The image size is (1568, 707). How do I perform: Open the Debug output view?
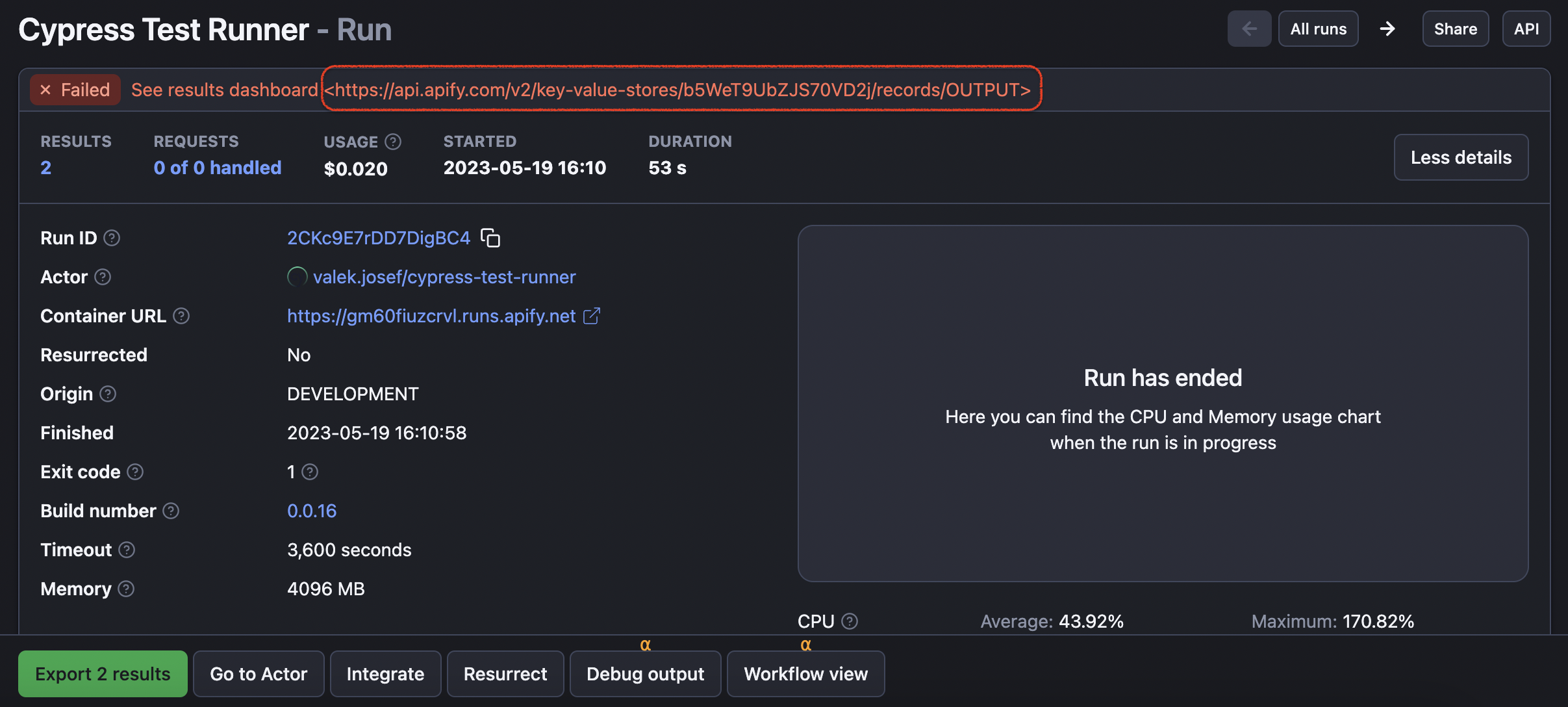coord(645,674)
